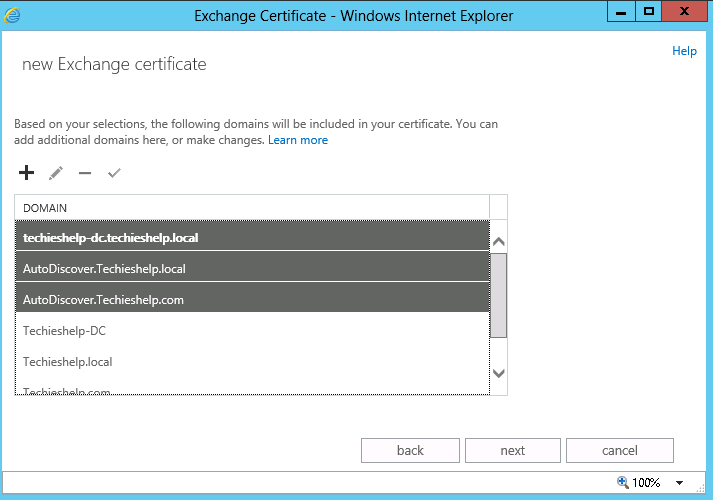
Task: Click the pencil edit icon
Action: pos(55,173)
